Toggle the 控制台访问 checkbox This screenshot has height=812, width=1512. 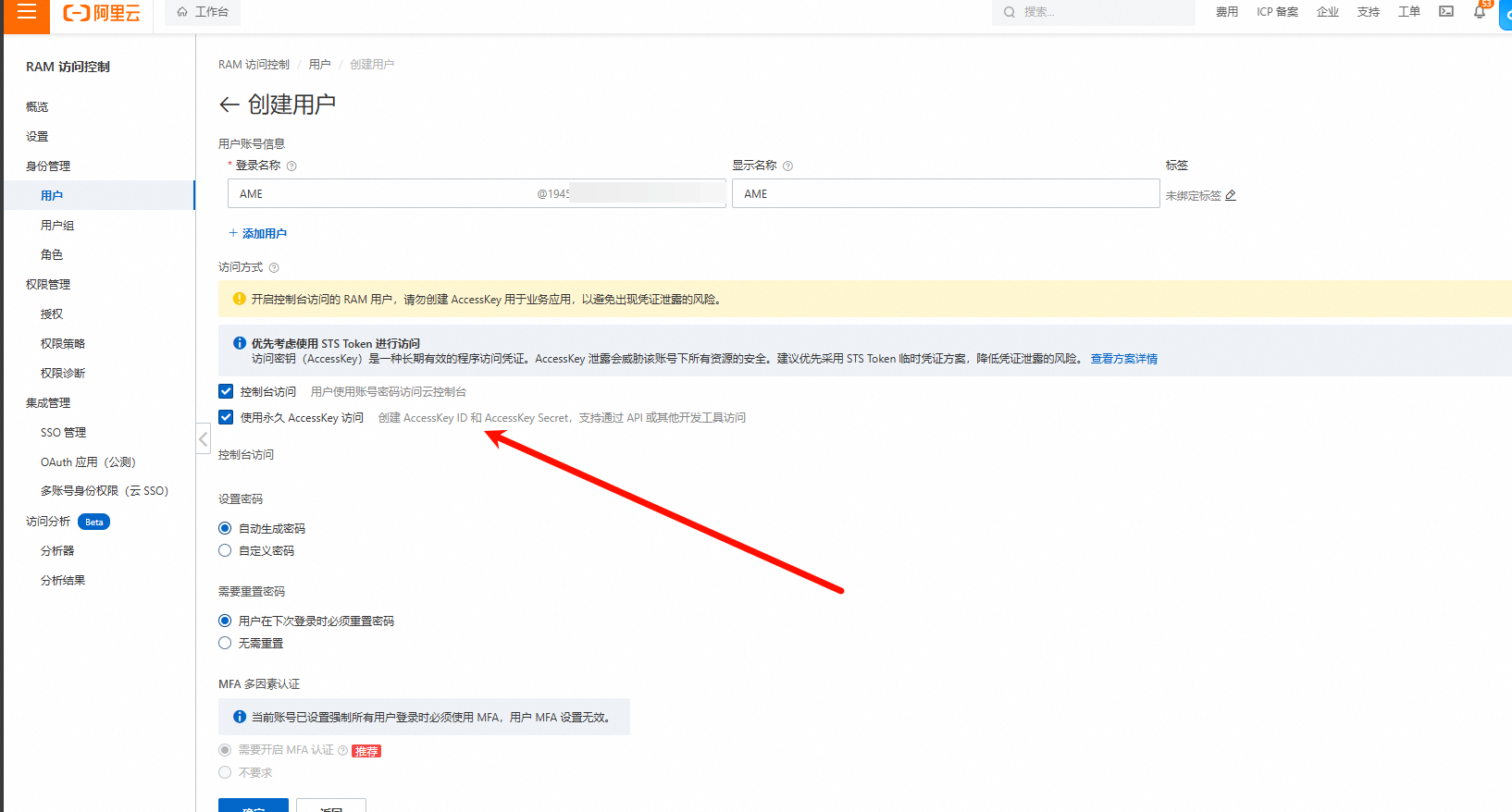226,391
